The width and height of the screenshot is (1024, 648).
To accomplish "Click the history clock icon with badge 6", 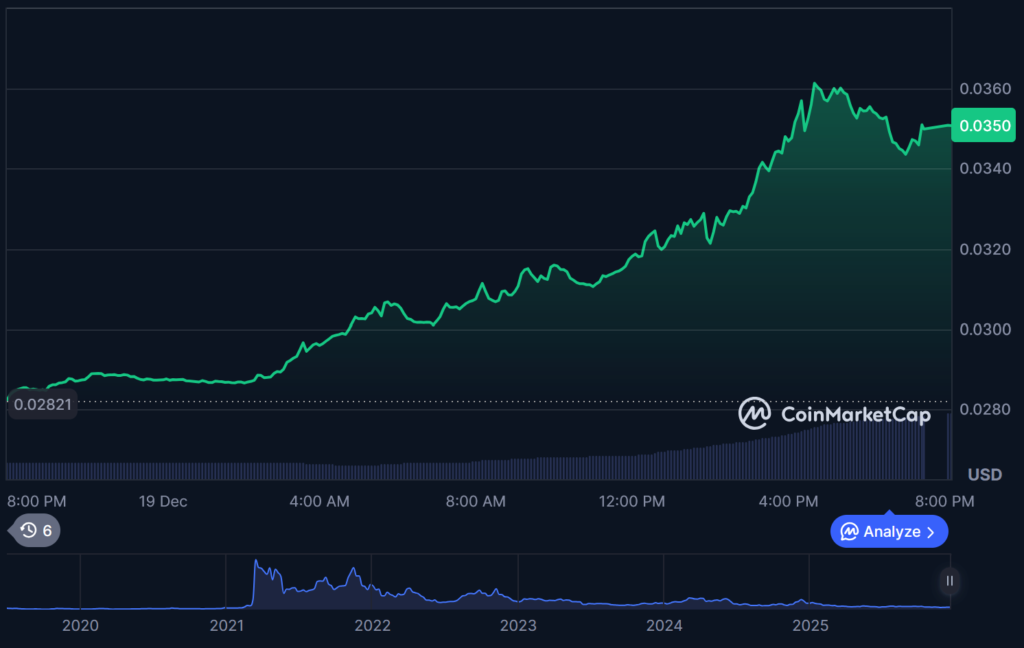I will [29, 530].
